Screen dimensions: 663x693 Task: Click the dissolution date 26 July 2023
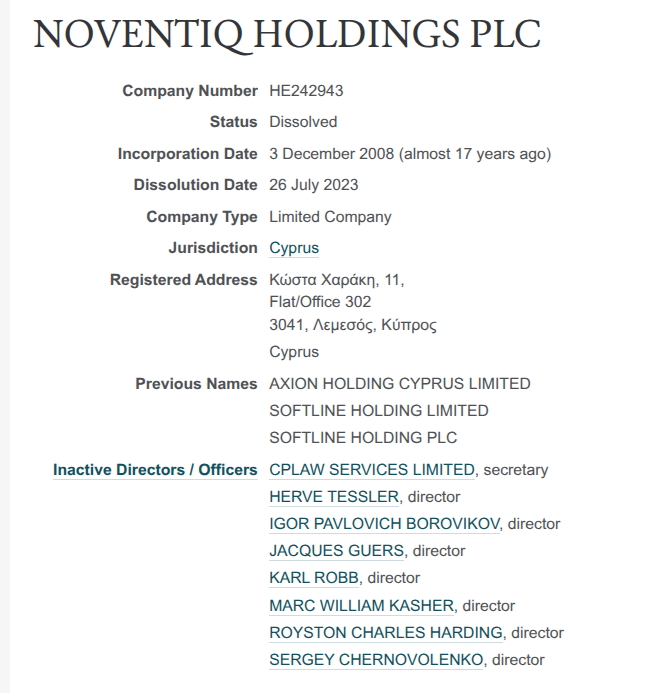click(313, 185)
